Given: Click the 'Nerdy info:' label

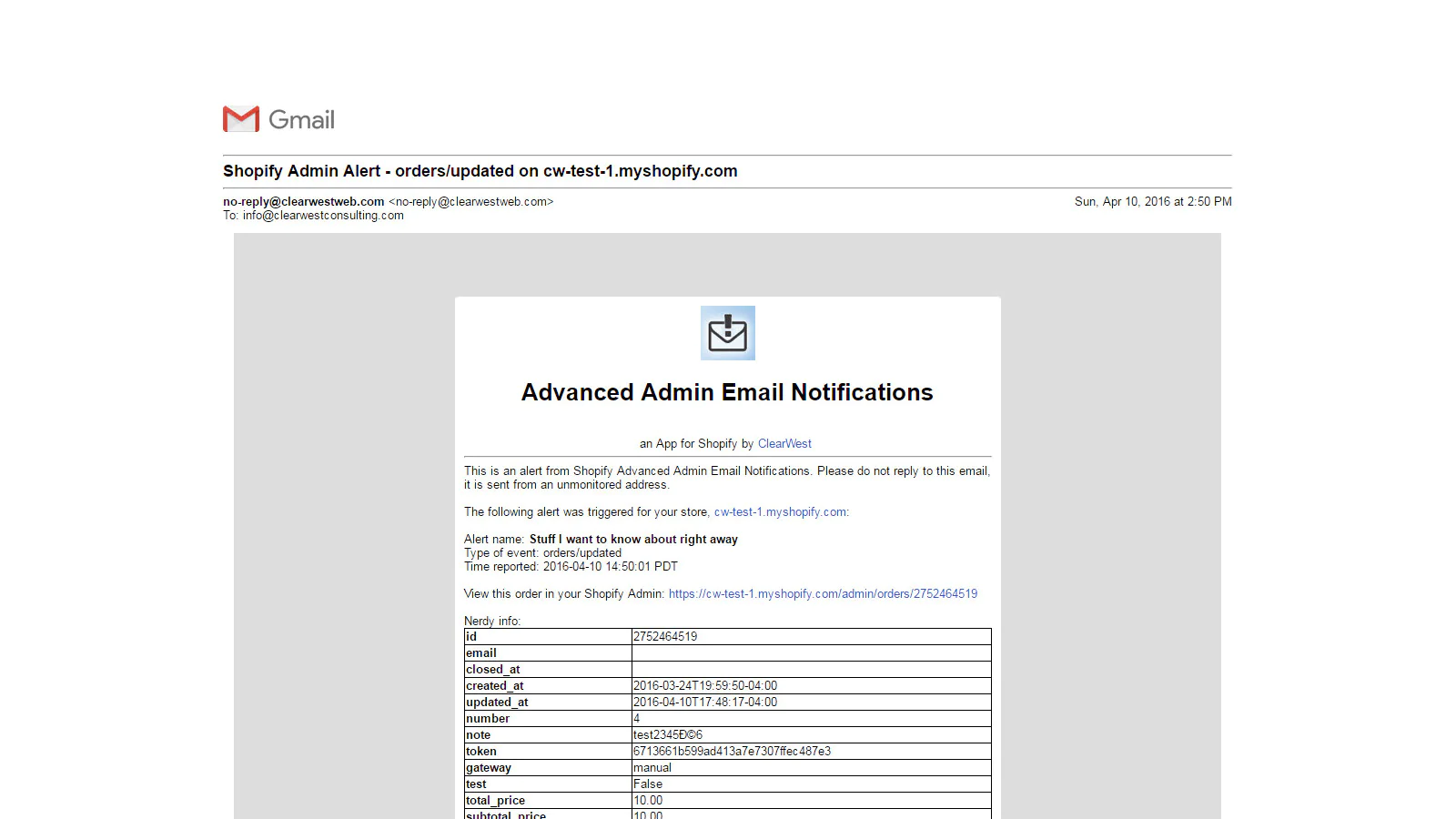Looking at the screenshot, I should tap(492, 622).
